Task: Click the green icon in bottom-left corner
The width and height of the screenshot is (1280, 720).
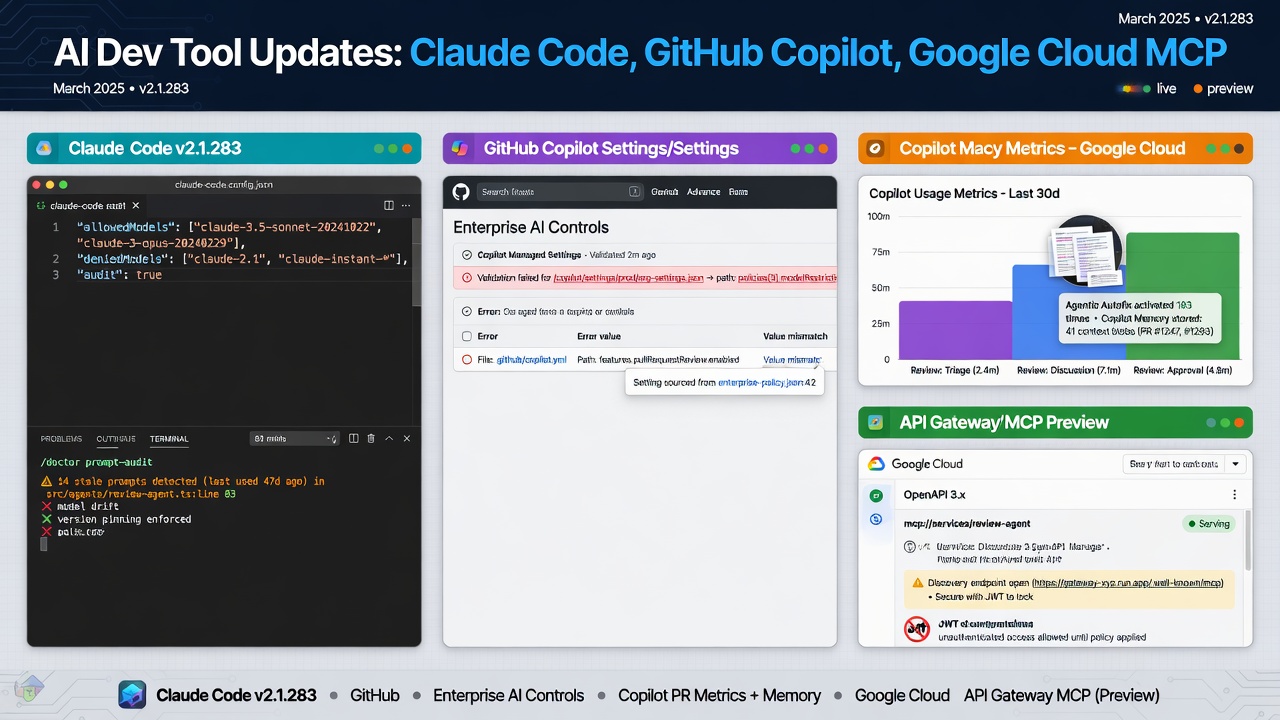Action: pos(30,689)
